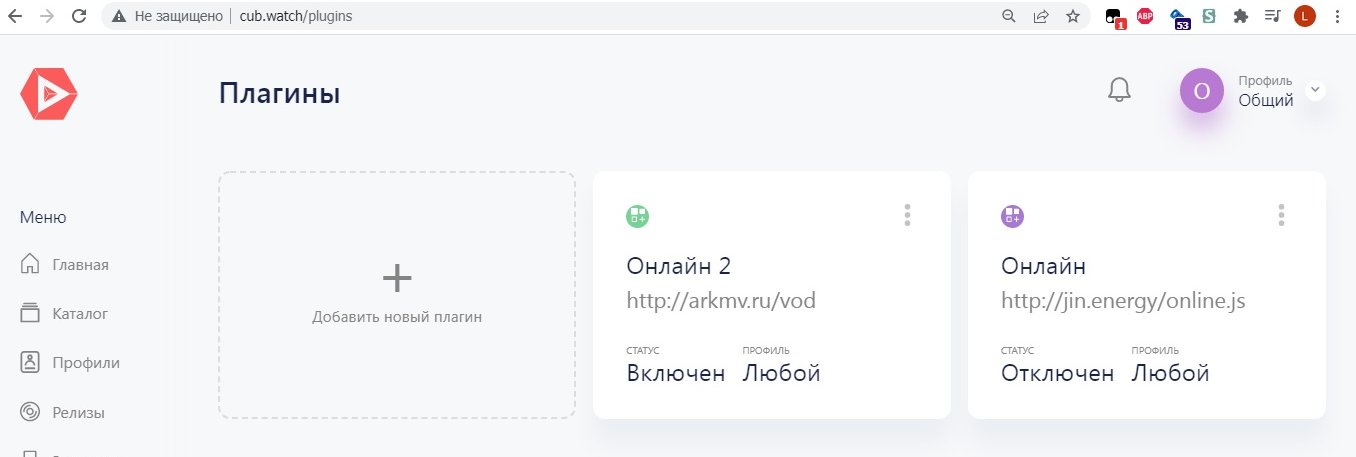Open Каталог in the sidebar menu
The height and width of the screenshot is (457, 1356).
80,314
